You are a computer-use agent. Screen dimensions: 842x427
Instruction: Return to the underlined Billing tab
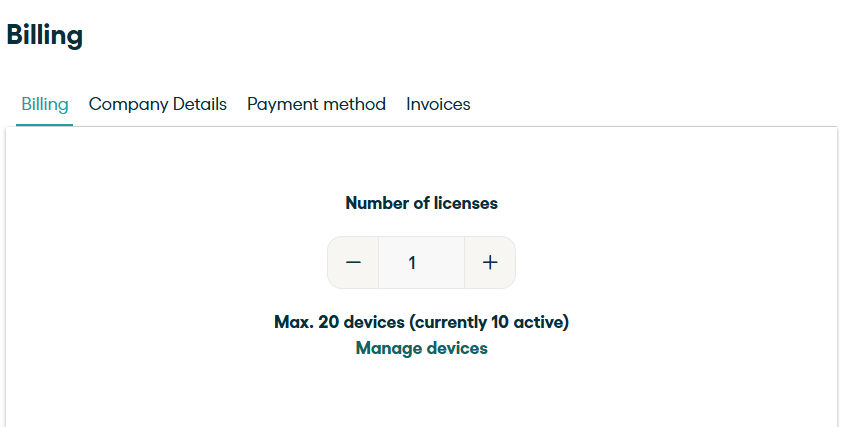(x=45, y=104)
